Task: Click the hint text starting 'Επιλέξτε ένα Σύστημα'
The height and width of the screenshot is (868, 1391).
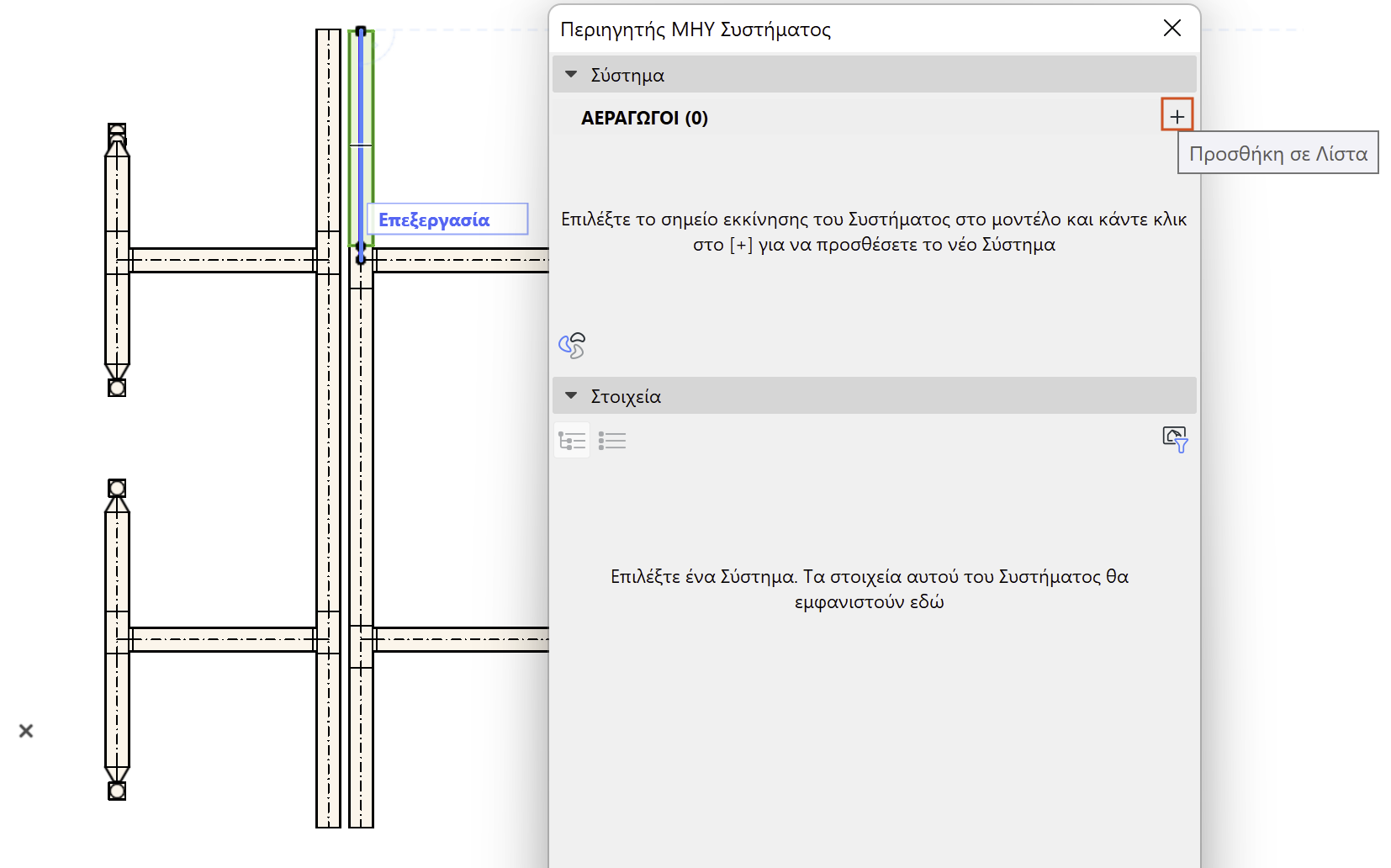Action: click(x=870, y=590)
